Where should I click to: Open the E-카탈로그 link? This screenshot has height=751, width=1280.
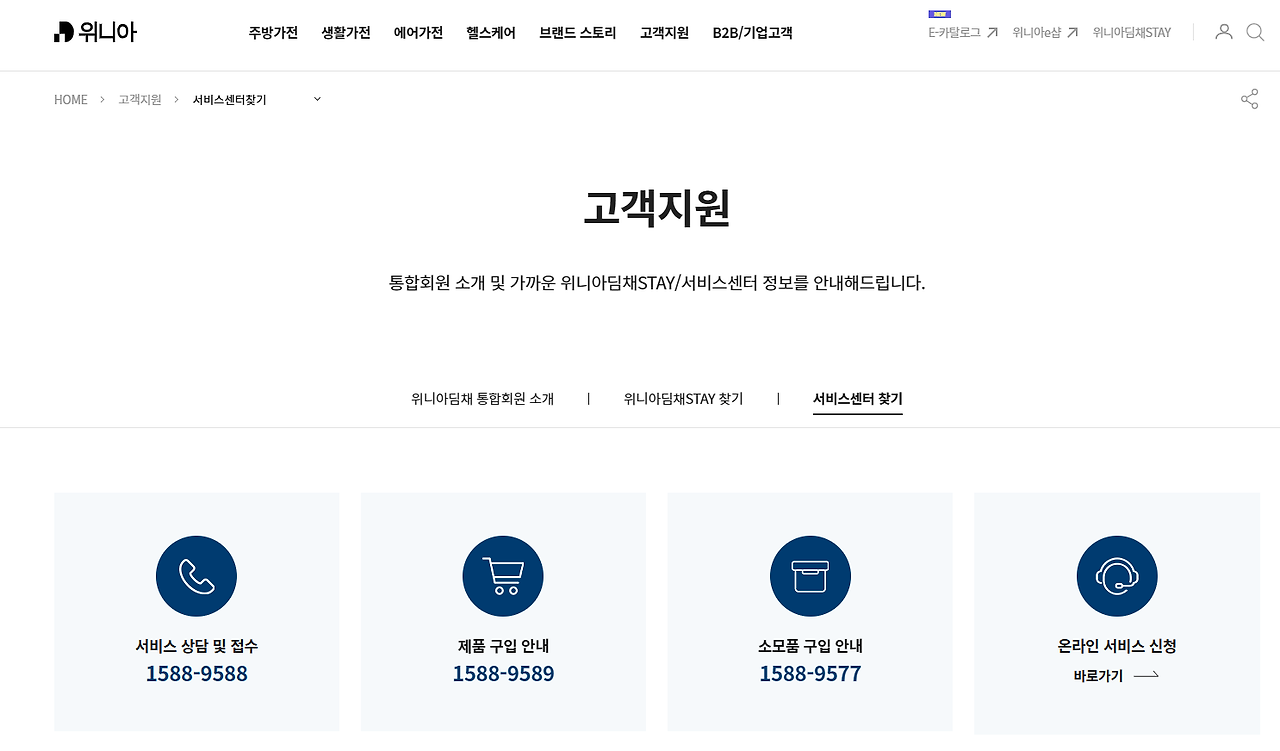[x=954, y=33]
